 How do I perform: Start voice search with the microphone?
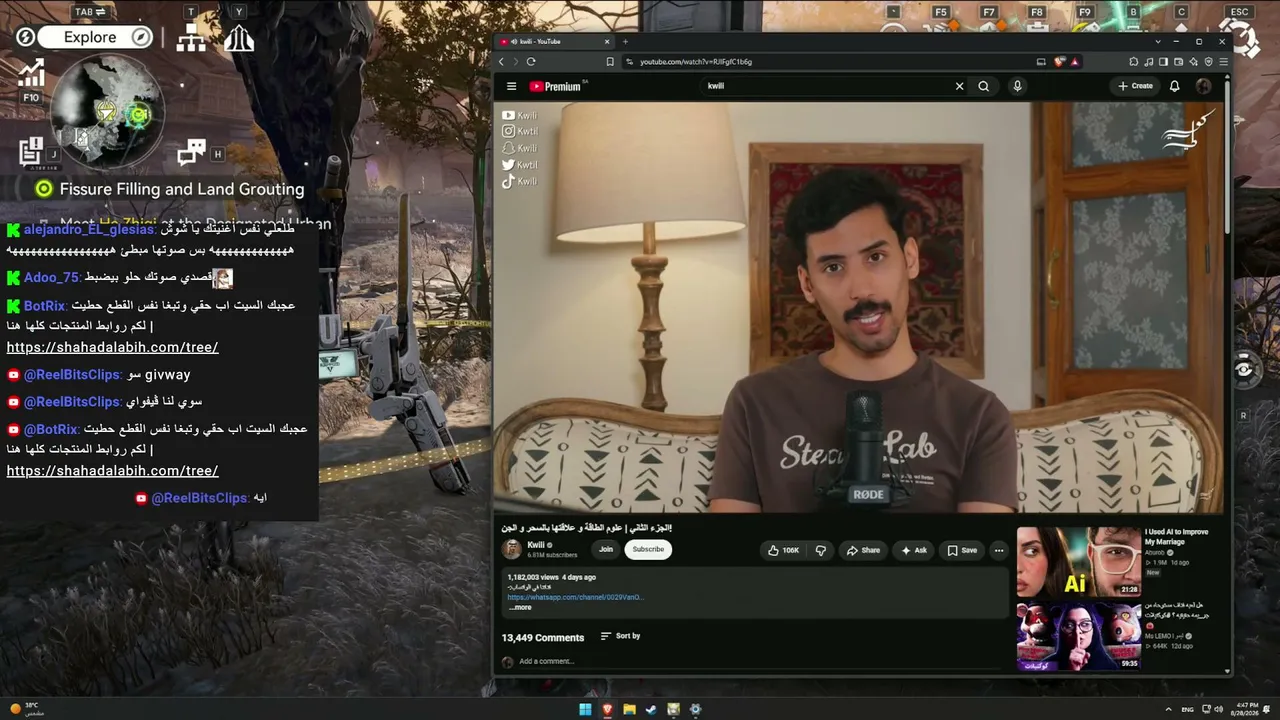(x=1017, y=86)
